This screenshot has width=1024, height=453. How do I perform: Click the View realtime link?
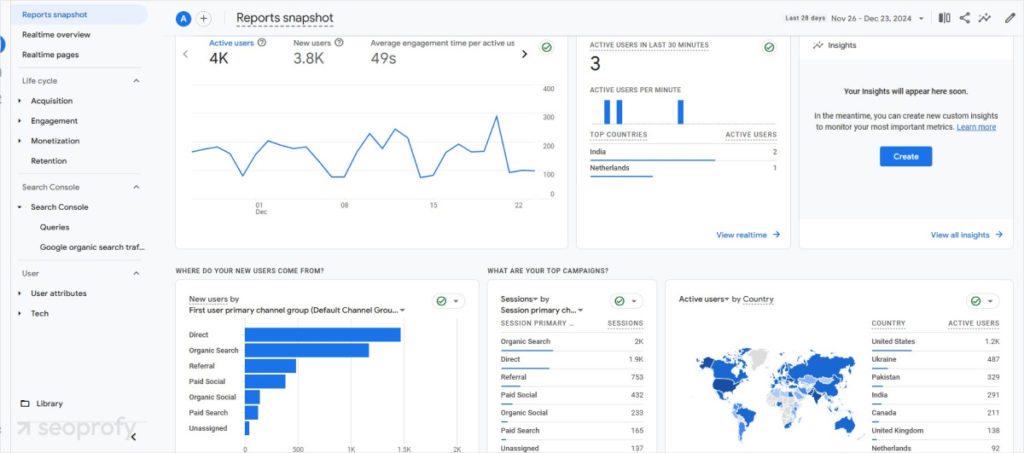(x=741, y=235)
